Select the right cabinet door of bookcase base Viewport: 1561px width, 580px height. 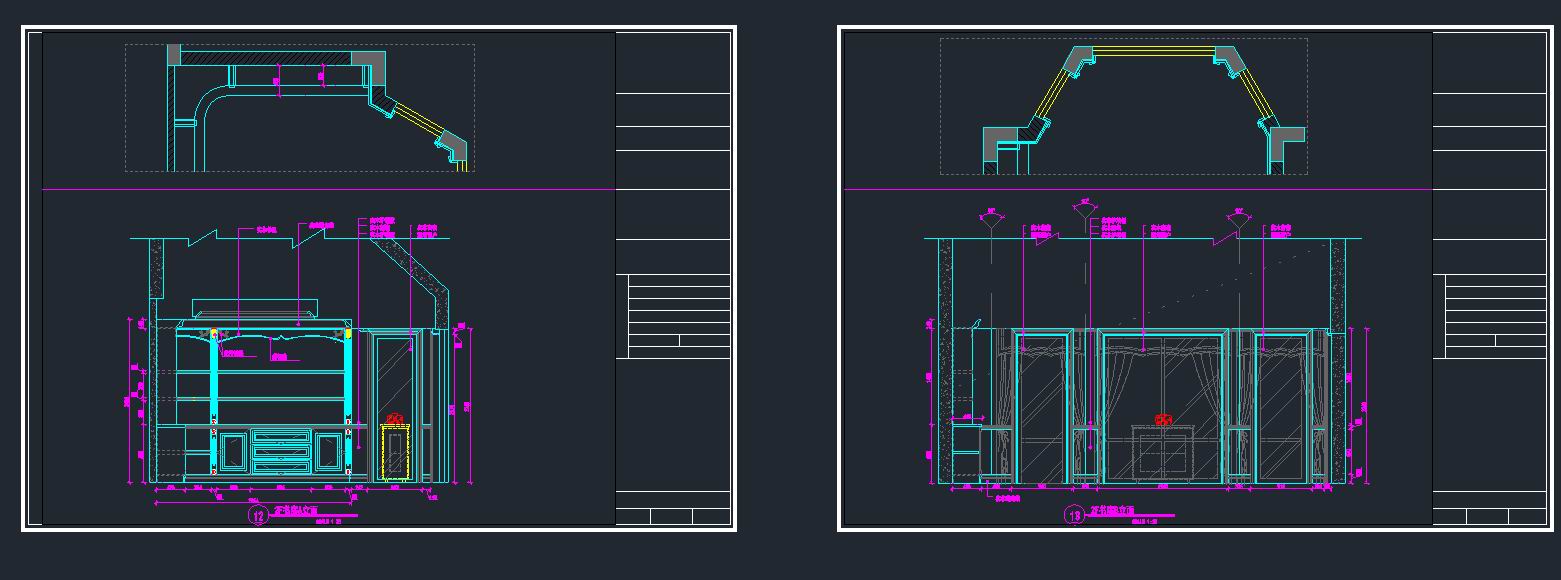coord(329,451)
